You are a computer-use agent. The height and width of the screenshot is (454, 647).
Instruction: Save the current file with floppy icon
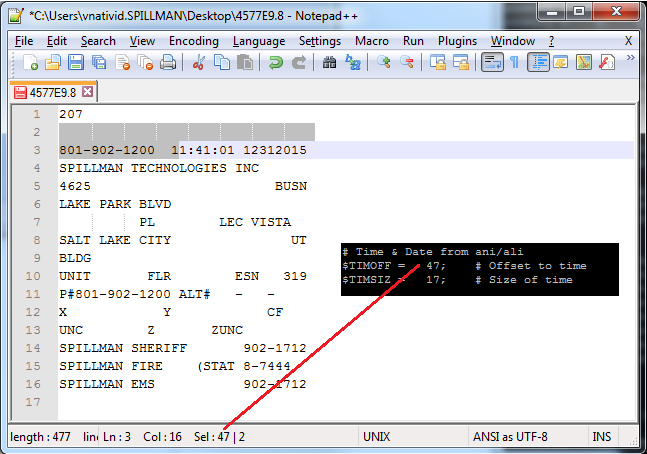76,63
